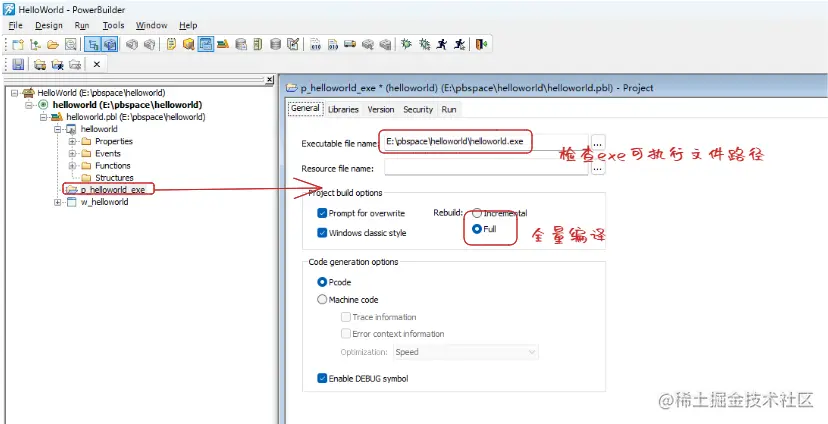Open the Database painter cylinder icon

(275, 44)
